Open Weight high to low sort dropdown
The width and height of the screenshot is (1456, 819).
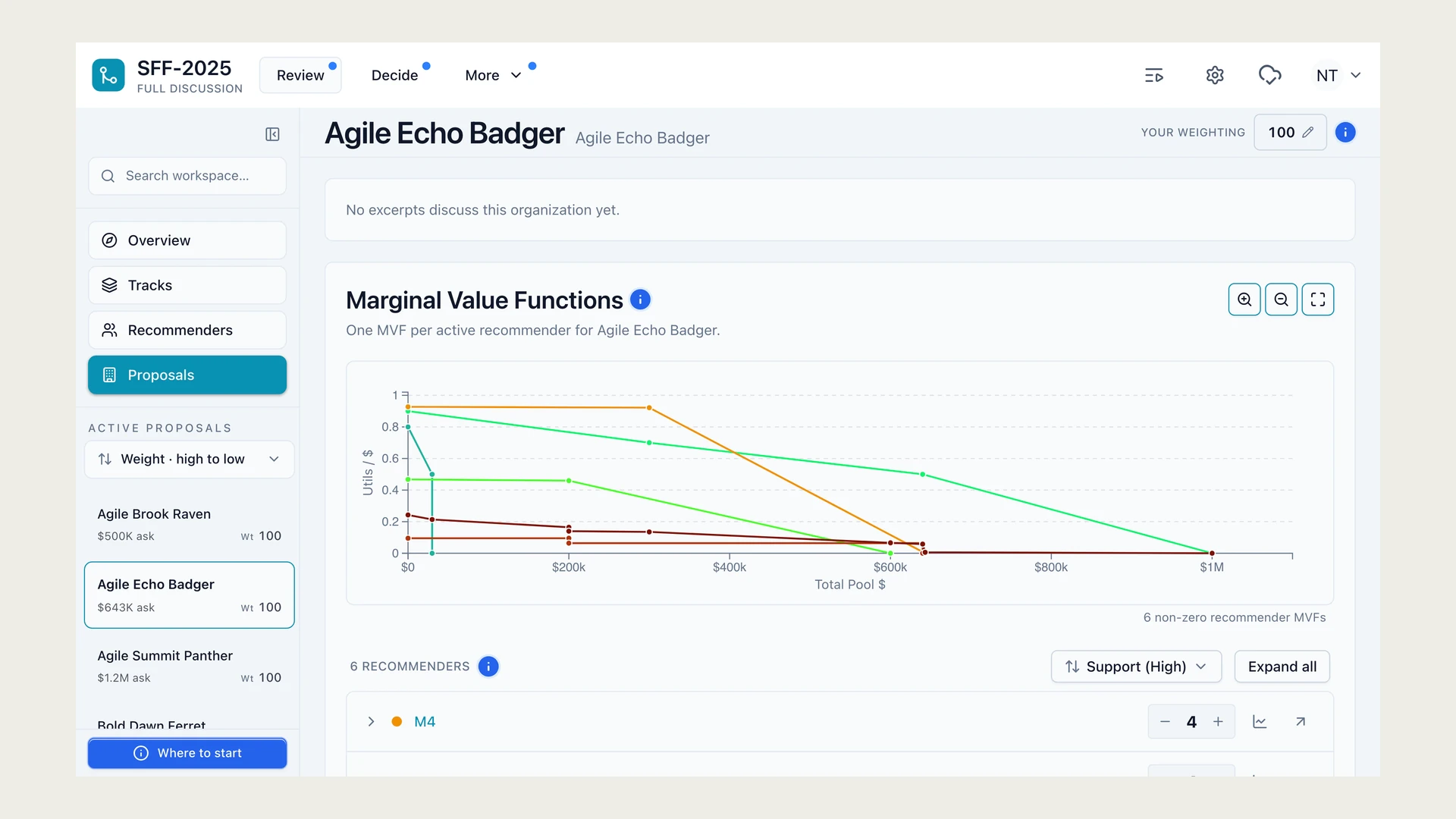tap(189, 460)
